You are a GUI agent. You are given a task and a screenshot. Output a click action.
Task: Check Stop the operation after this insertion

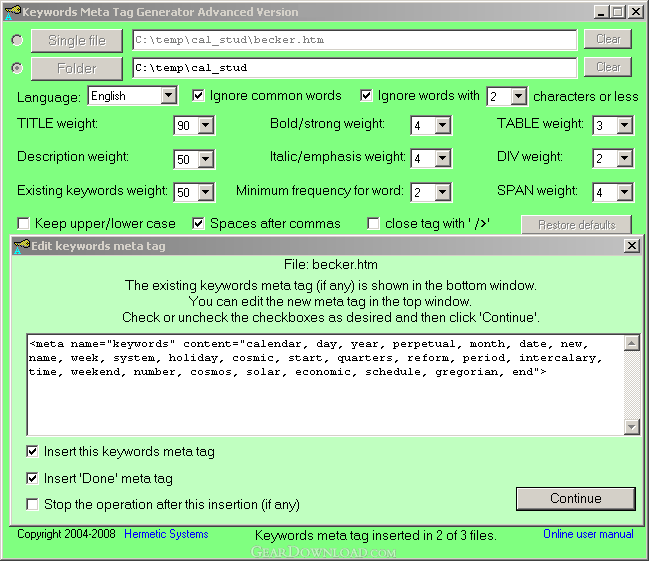32,505
